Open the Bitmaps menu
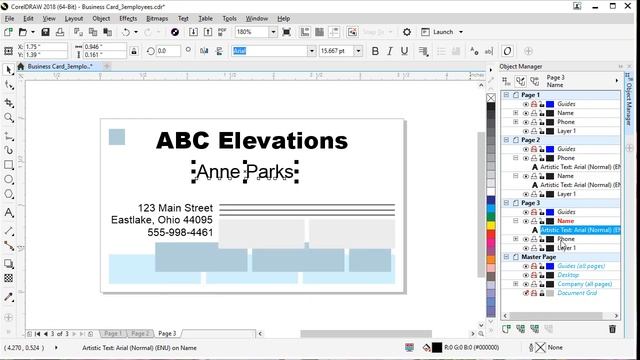The image size is (640, 360). pos(157,19)
